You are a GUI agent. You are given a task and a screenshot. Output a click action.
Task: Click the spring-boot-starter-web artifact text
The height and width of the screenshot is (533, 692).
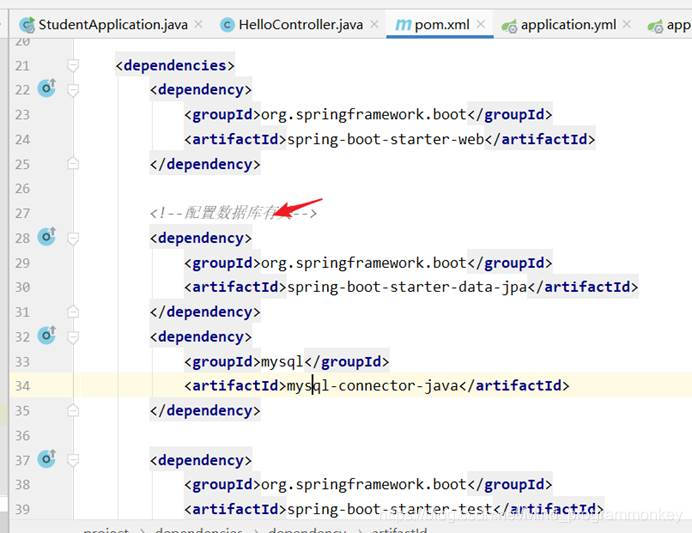coord(386,139)
